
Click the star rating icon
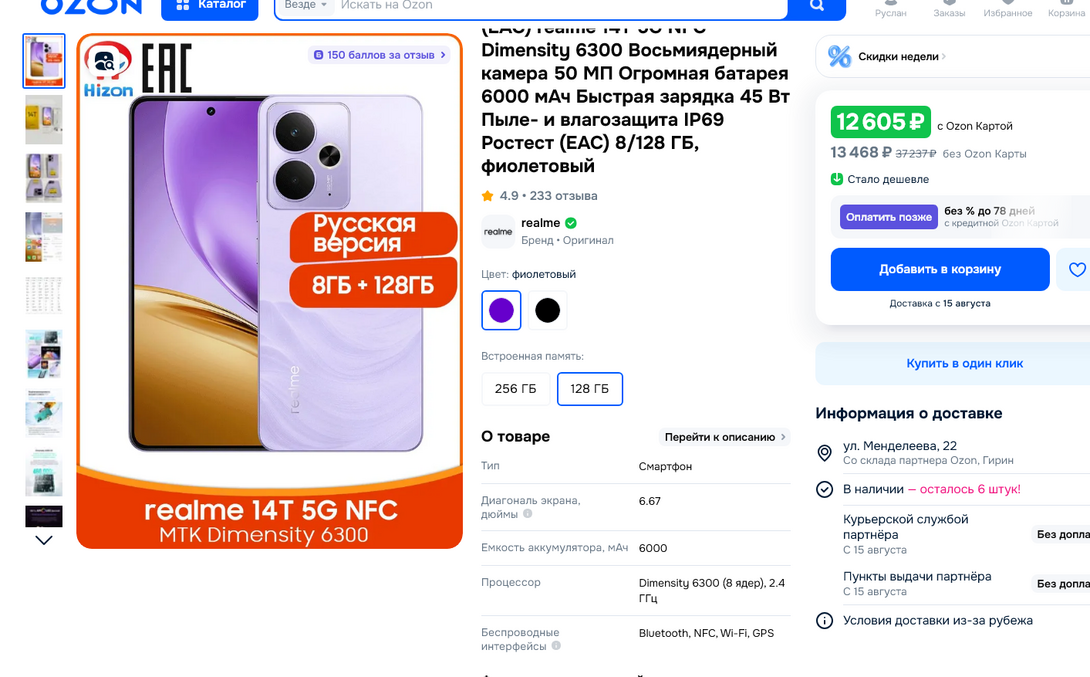click(x=488, y=196)
